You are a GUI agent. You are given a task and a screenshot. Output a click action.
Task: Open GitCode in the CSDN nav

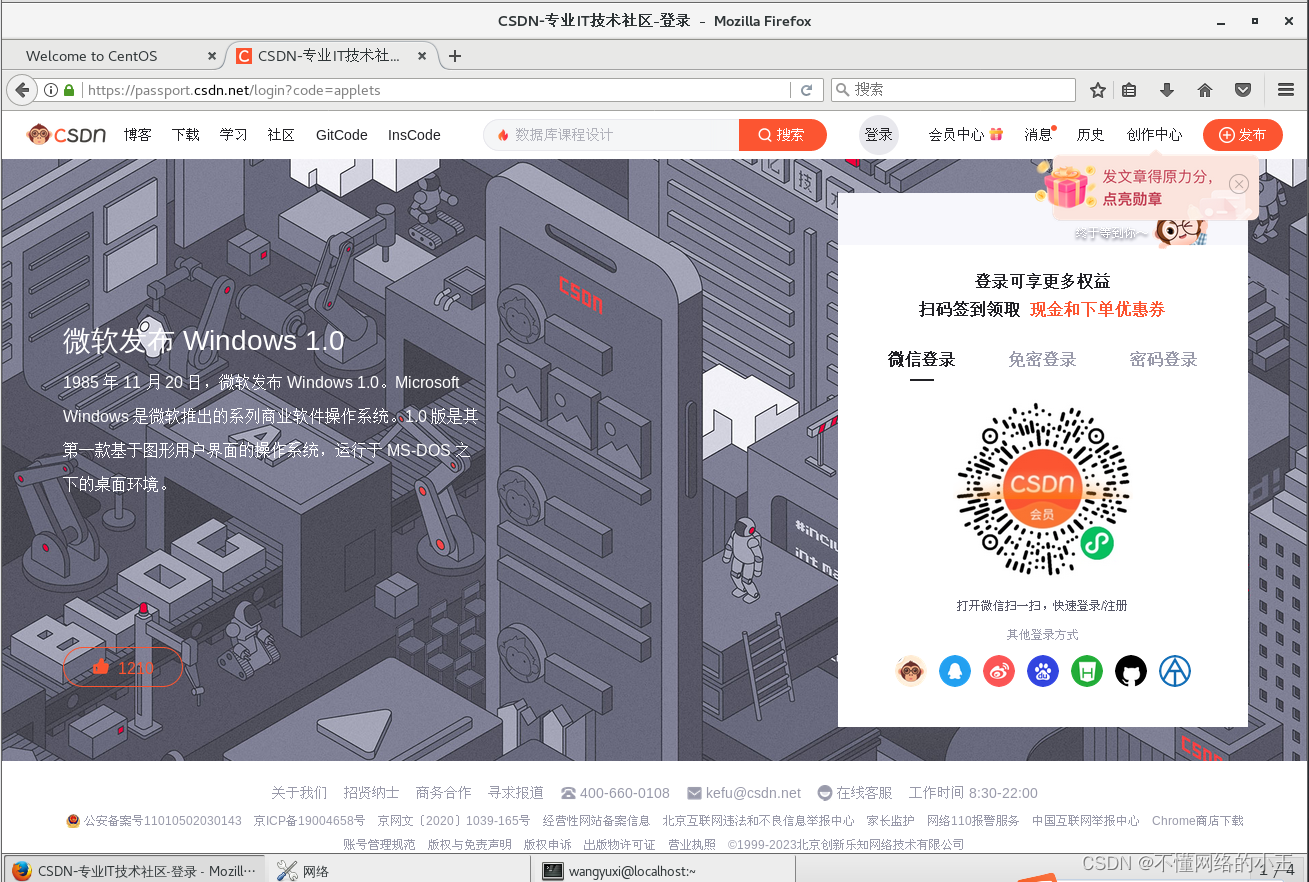click(342, 135)
